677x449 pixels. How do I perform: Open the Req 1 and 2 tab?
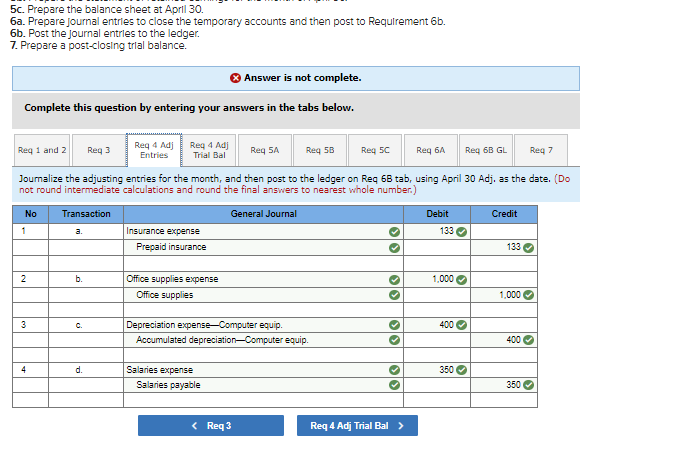pos(42,150)
